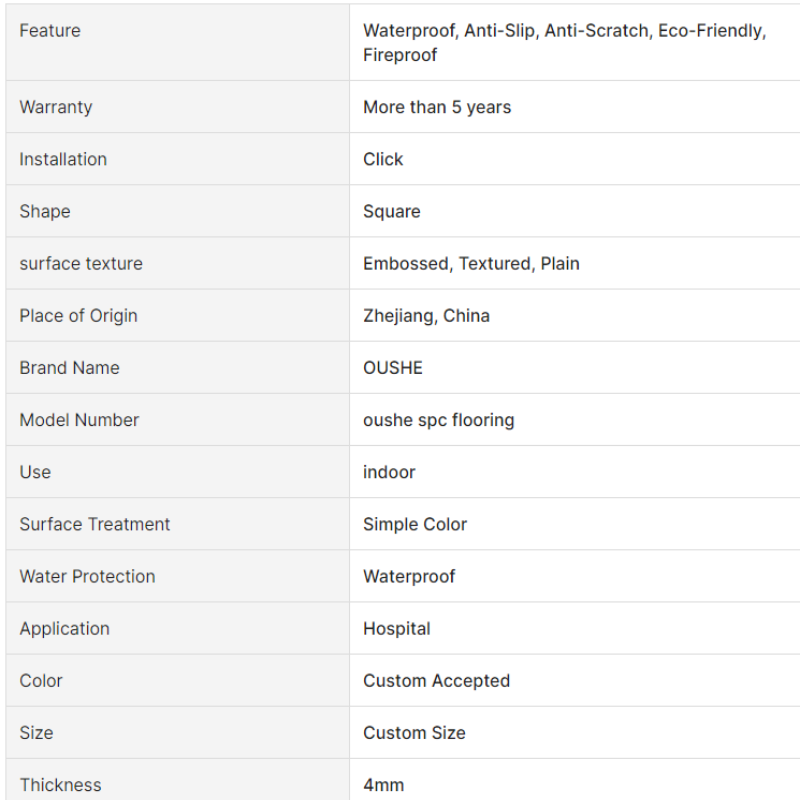Select the Warranty row label
This screenshot has height=800, width=800.
click(56, 107)
